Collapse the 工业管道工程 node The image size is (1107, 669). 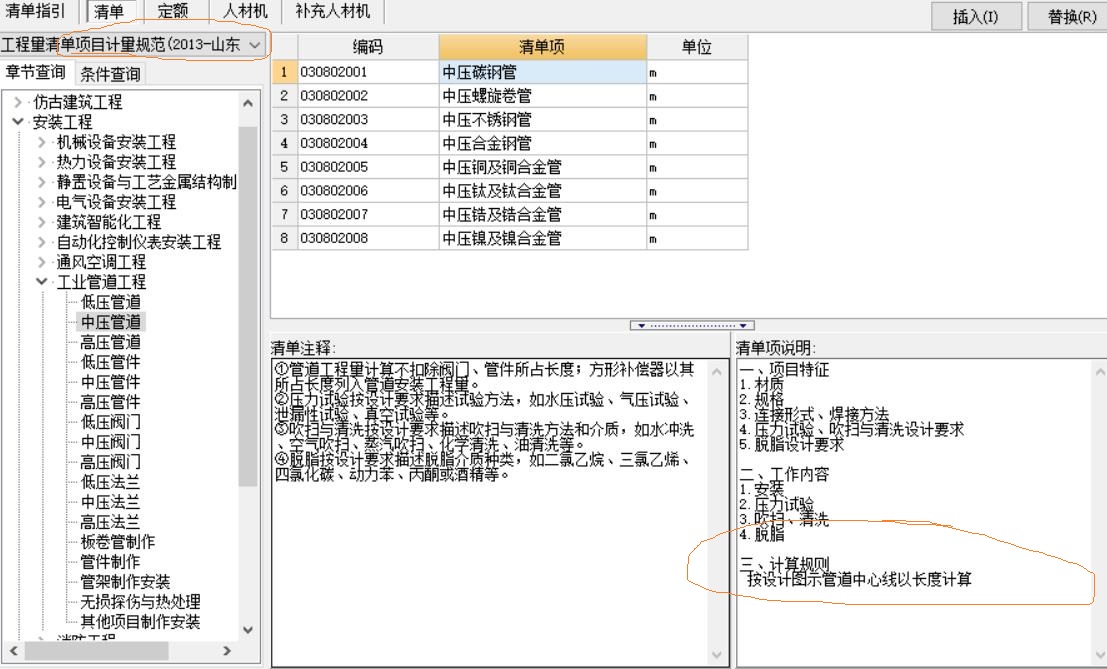click(x=42, y=282)
